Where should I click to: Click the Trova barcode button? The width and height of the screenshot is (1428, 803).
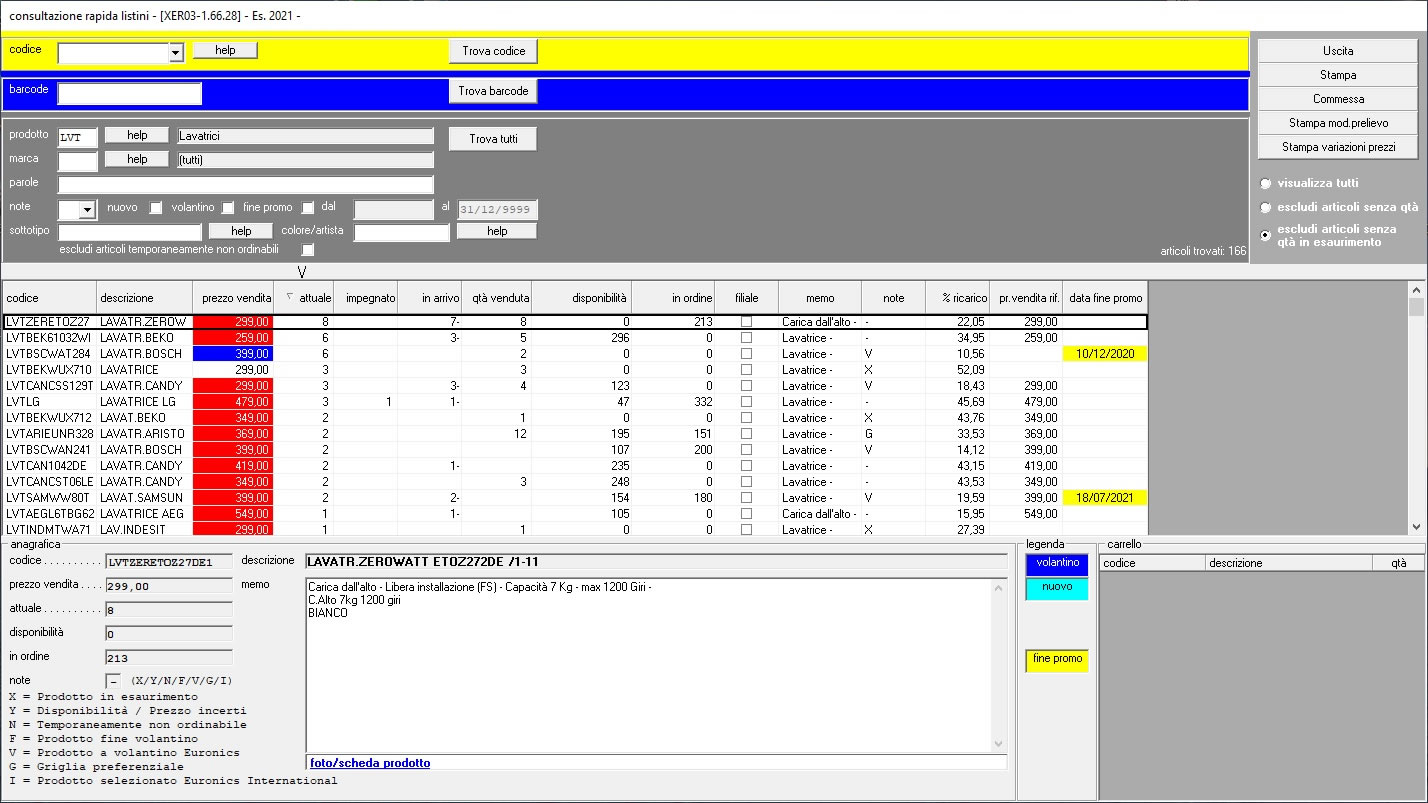tap(493, 91)
